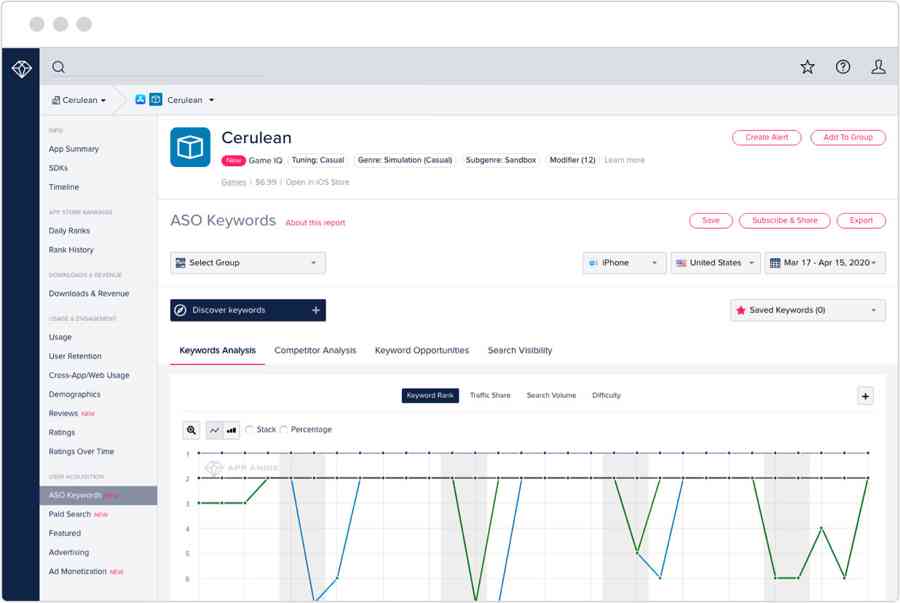Viewport: 900px width, 603px height.
Task: Click the pink star of Saved Keywords
Action: (740, 310)
